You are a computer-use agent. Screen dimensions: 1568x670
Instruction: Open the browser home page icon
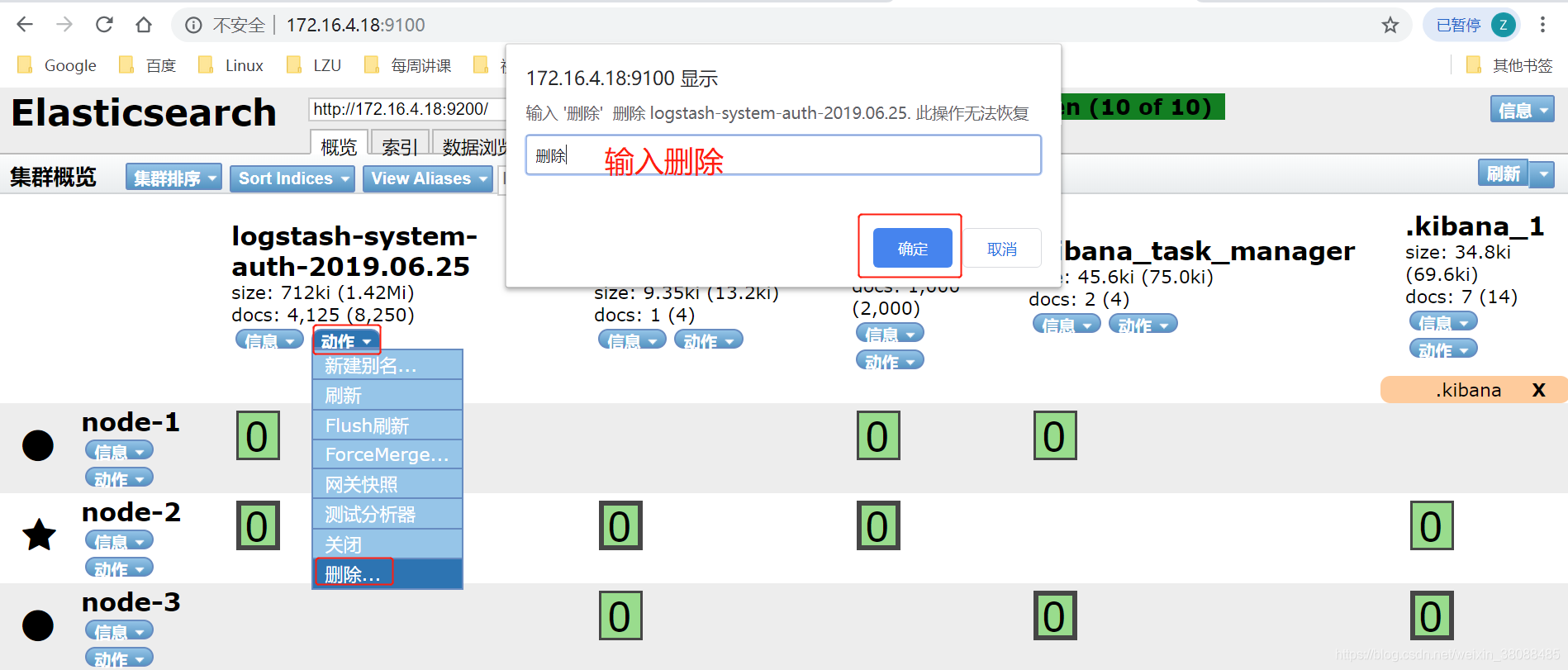[144, 25]
